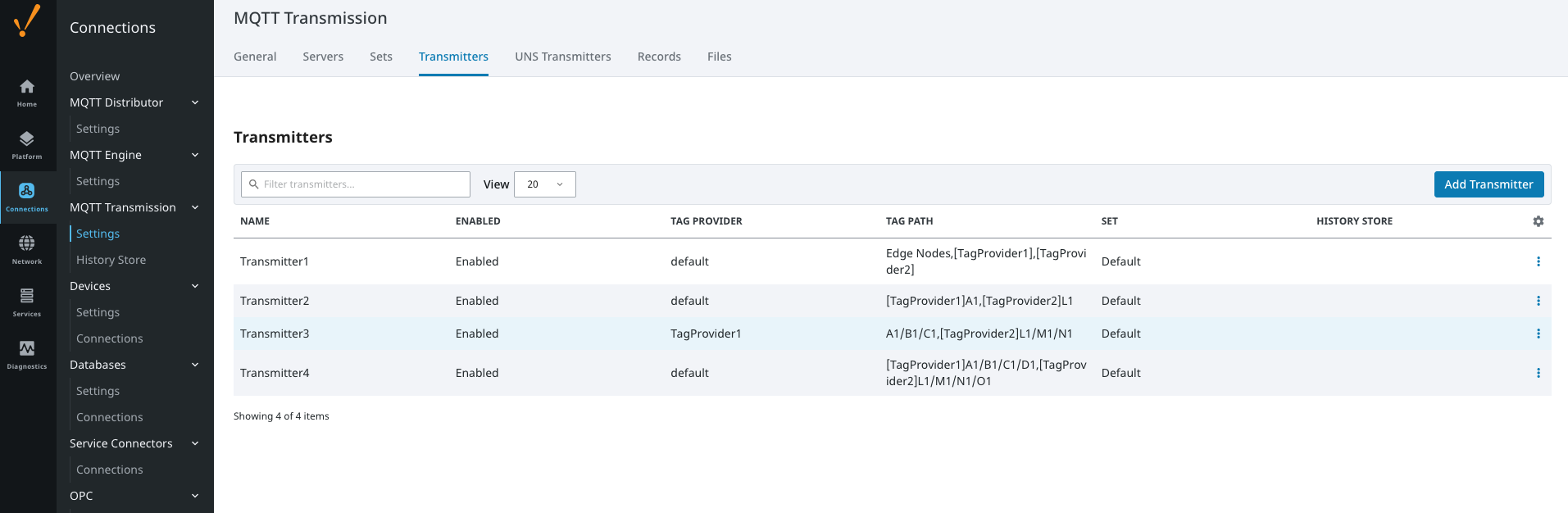1568x513 pixels.
Task: Collapse the Databases section
Action: point(195,365)
